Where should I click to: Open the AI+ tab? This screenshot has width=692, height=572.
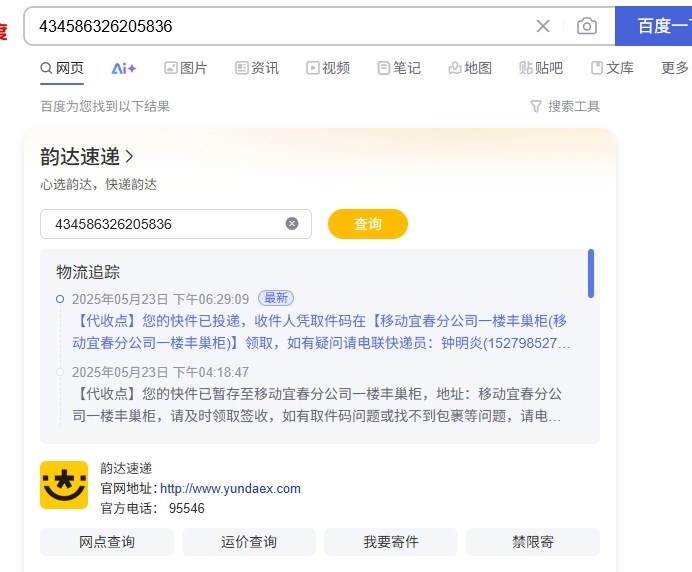tap(123, 68)
